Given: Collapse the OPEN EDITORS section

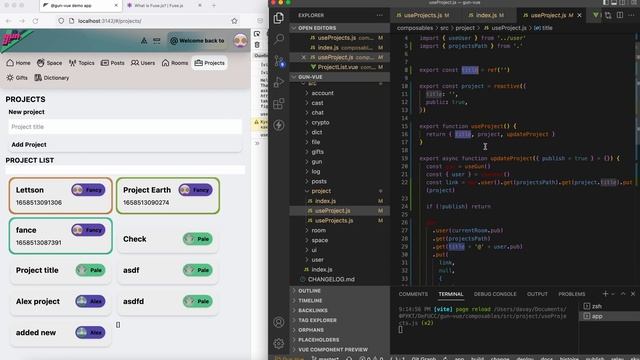Looking at the screenshot, I should click(340, 28).
